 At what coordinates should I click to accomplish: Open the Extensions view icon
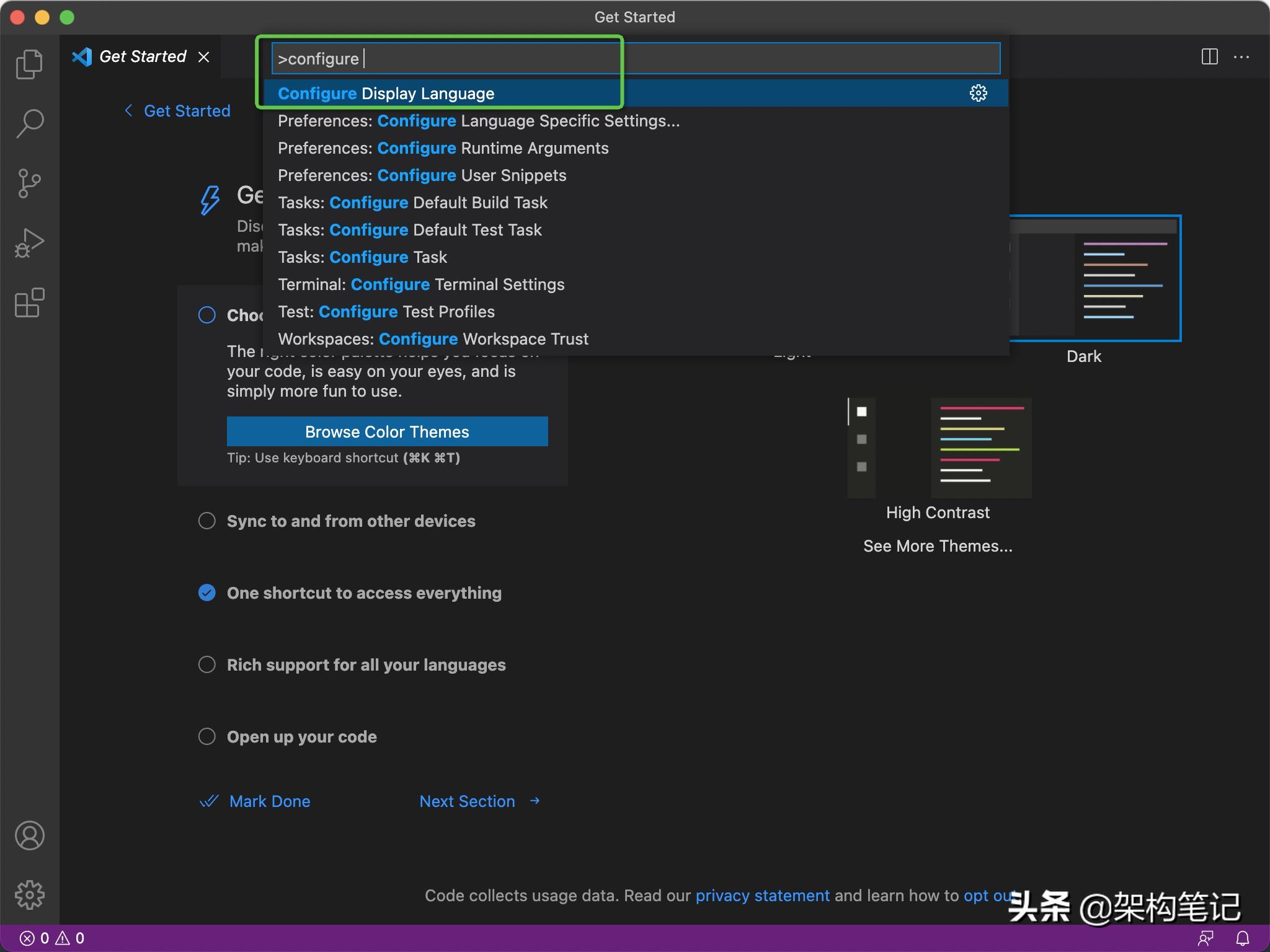(29, 302)
